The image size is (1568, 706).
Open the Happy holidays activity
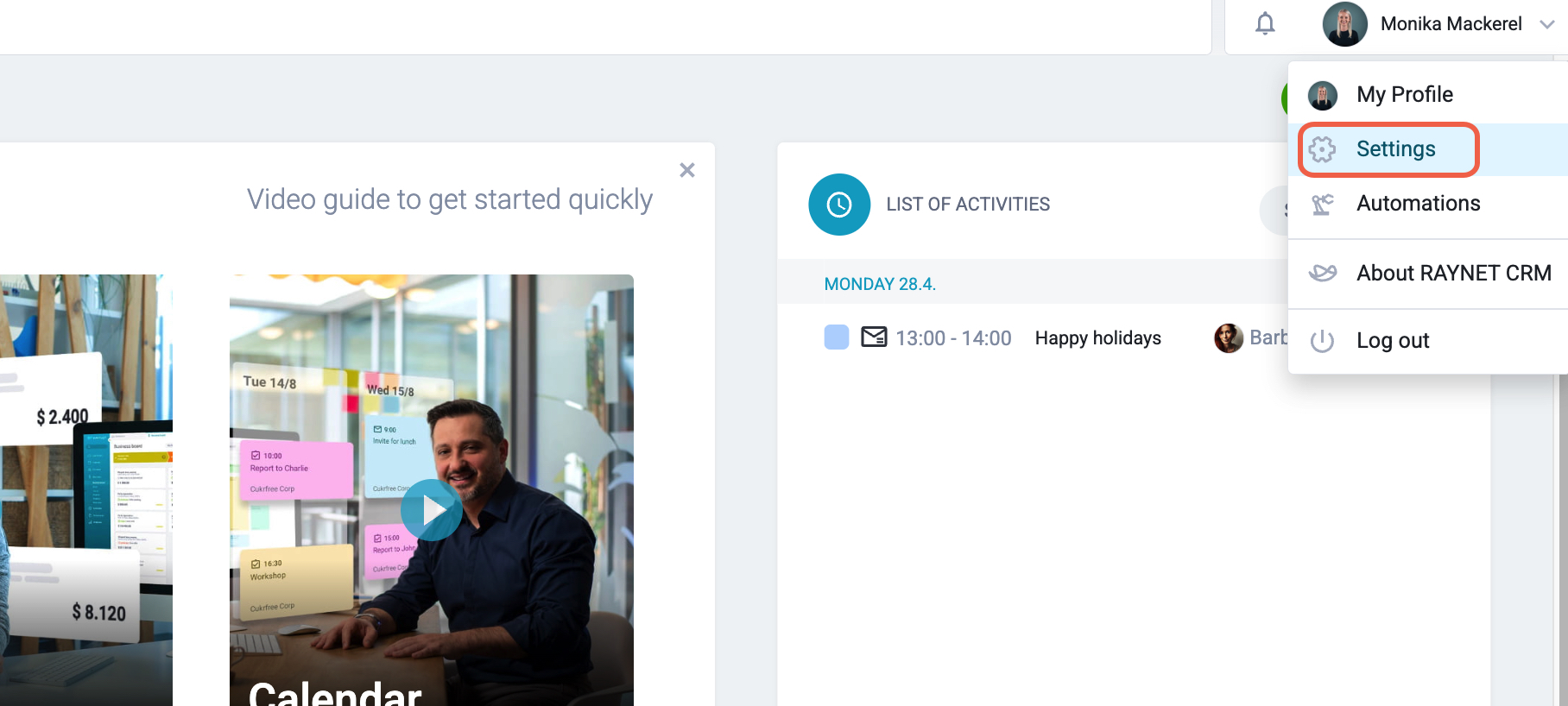pos(1098,338)
